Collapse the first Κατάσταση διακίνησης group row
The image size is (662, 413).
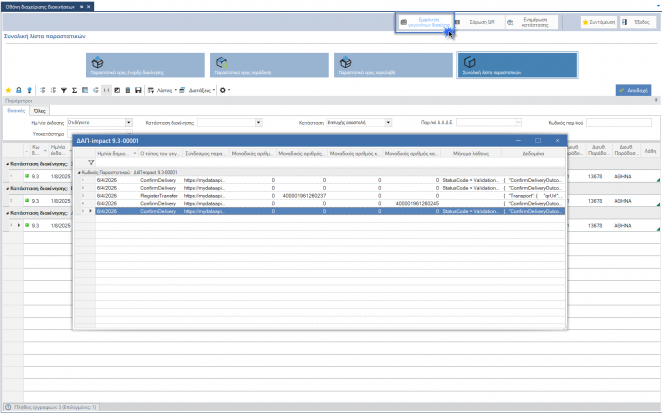tap(8, 164)
